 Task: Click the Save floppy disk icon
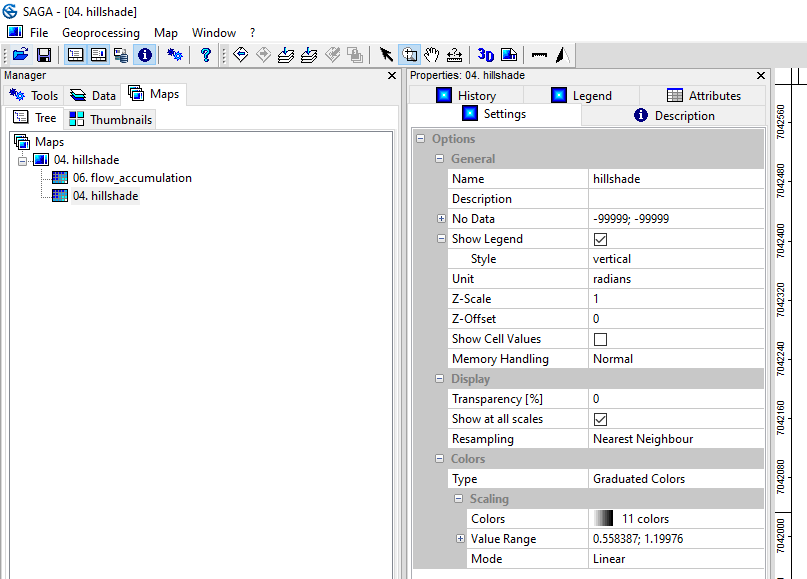(x=44, y=55)
